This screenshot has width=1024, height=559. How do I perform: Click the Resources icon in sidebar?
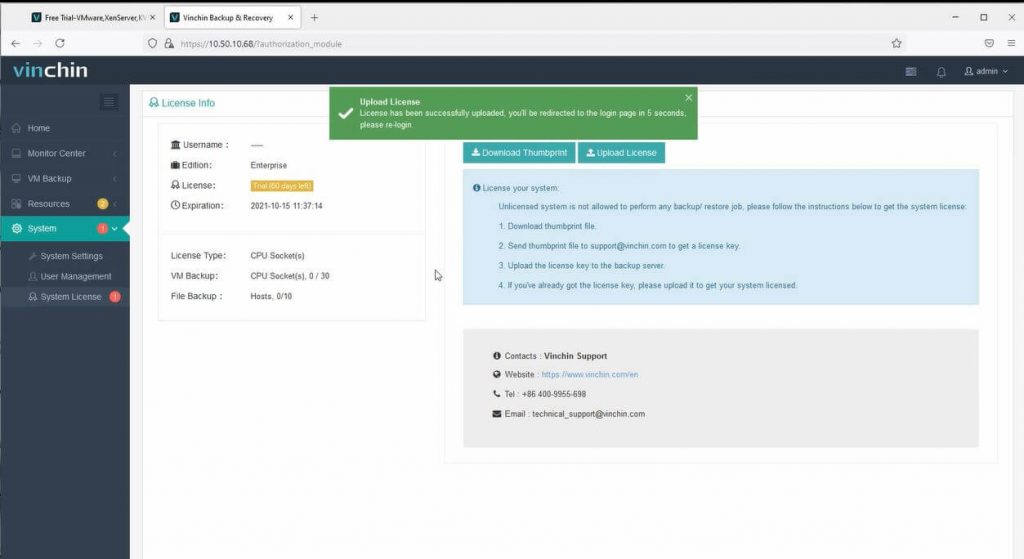point(16,204)
